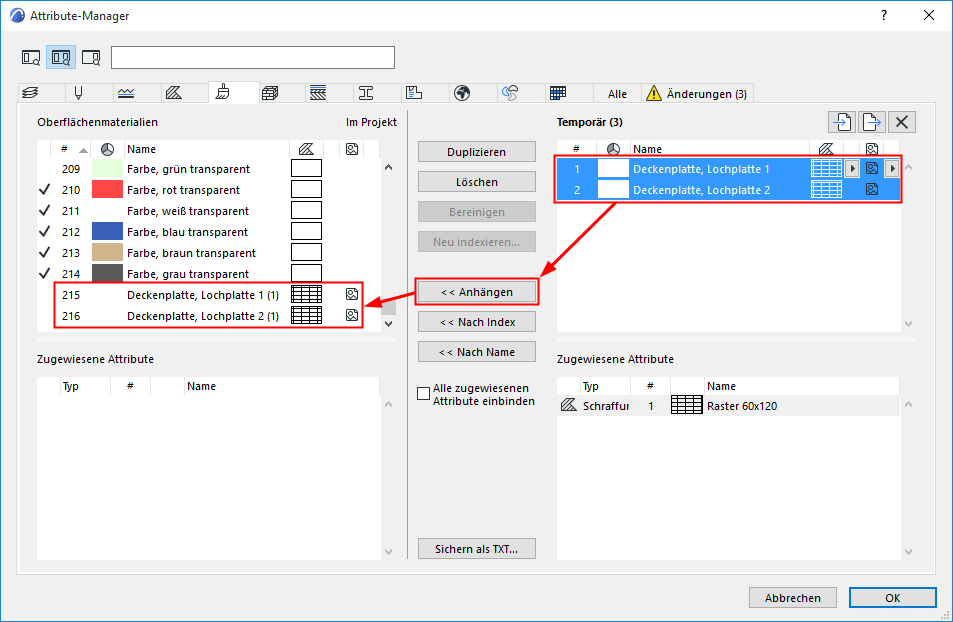Click texture column header in Temporär list
This screenshot has width=953, height=622.
pos(872,149)
